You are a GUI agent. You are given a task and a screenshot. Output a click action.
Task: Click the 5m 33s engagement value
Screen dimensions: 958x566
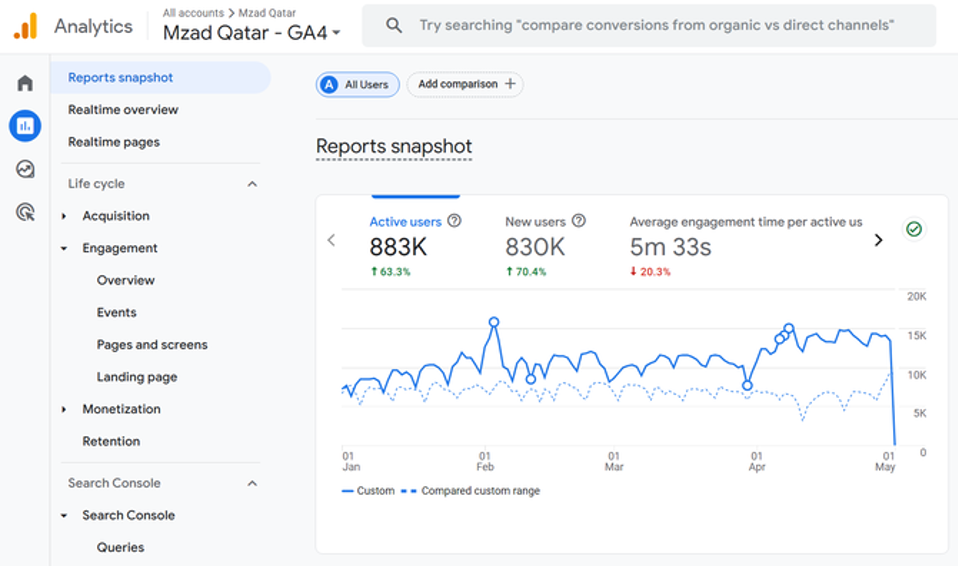[x=671, y=248]
